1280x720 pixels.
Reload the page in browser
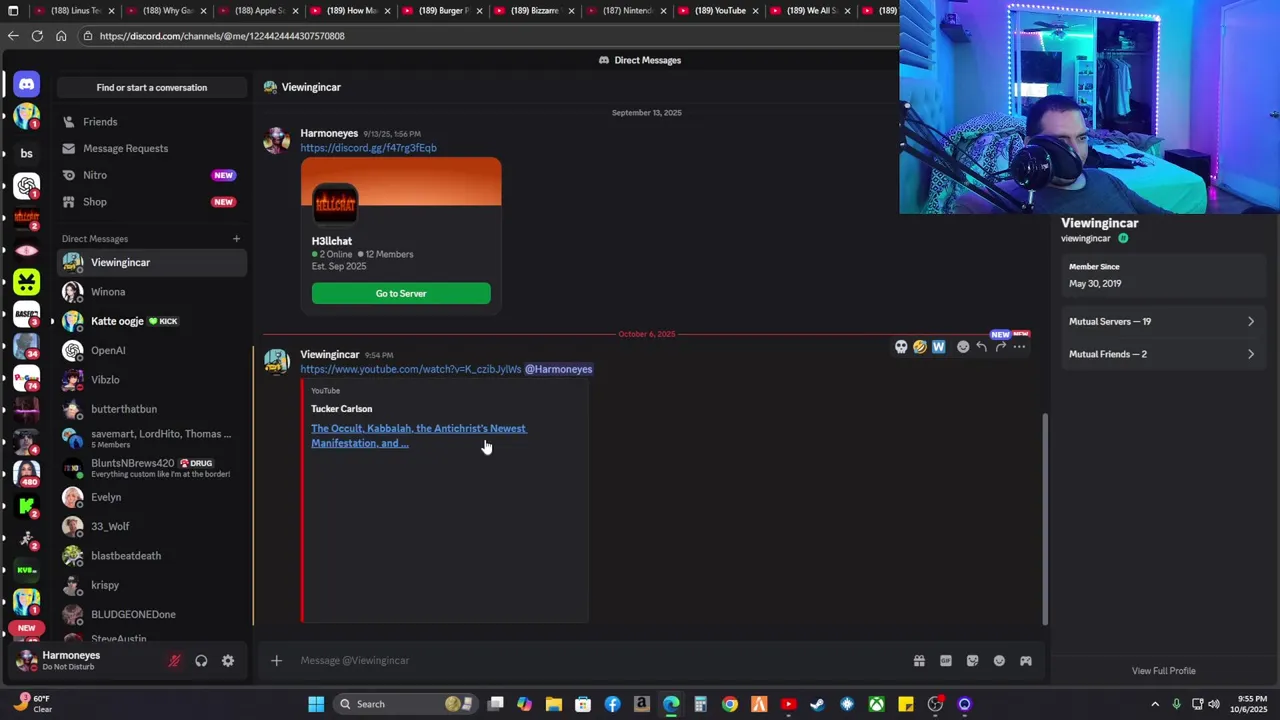(37, 36)
